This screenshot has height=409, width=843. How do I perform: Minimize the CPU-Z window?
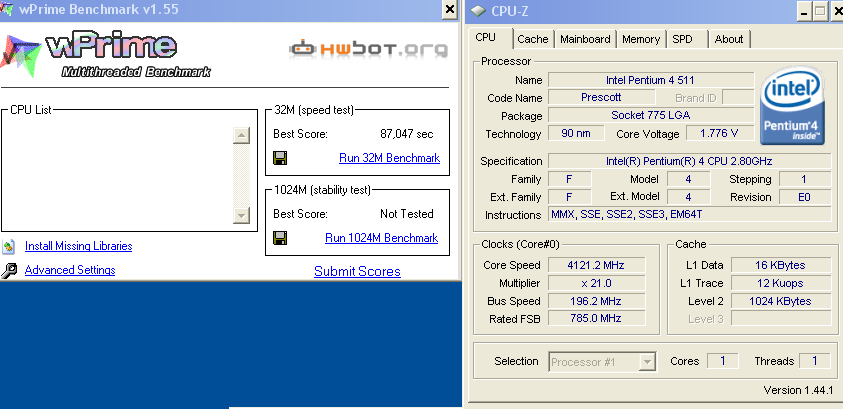[x=805, y=12]
